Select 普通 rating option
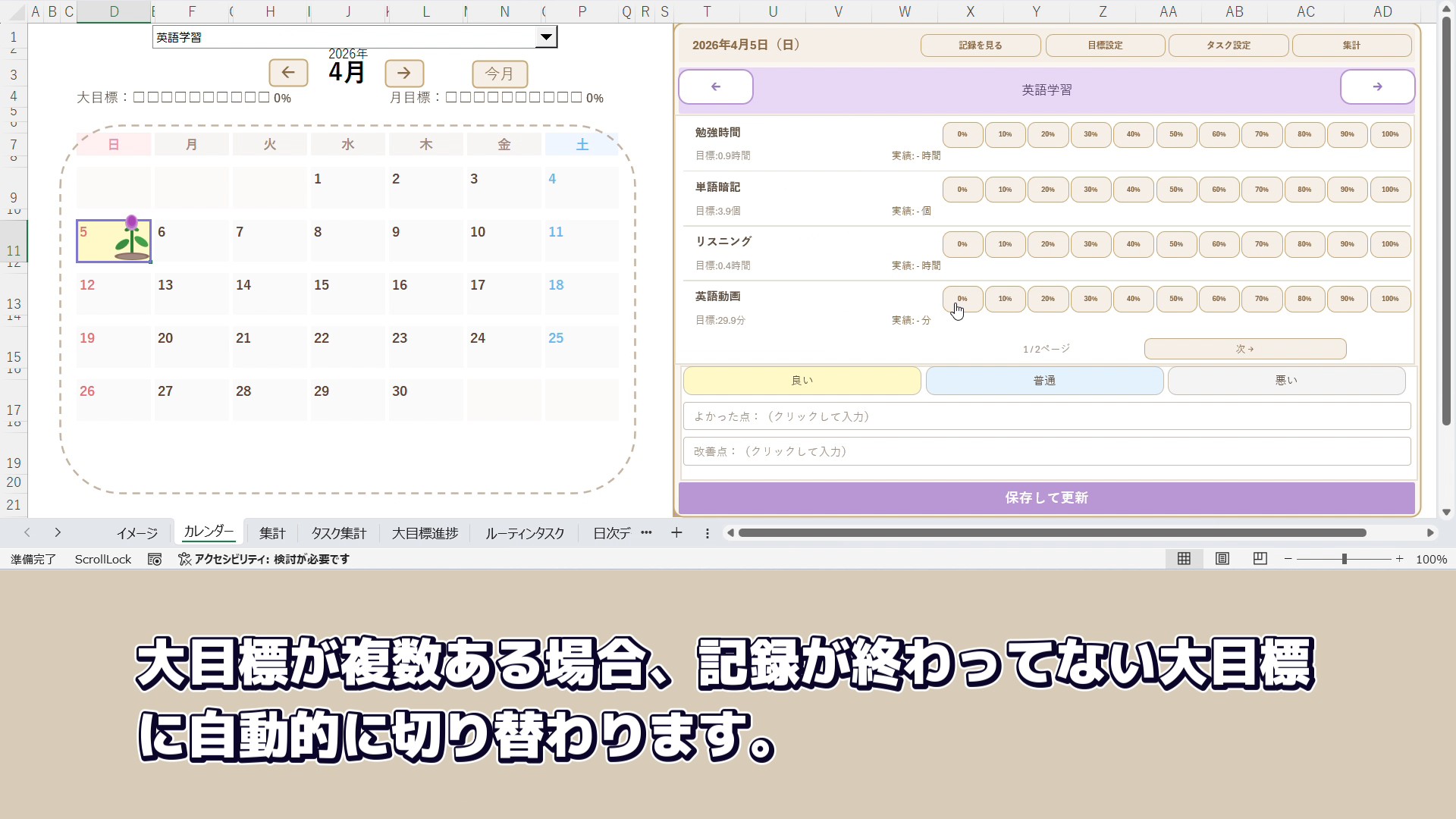This screenshot has height=819, width=1456. coord(1044,381)
